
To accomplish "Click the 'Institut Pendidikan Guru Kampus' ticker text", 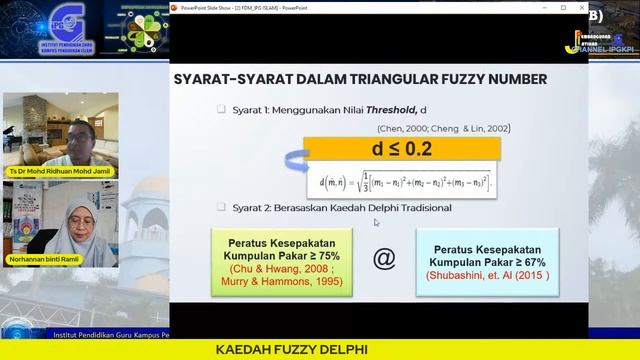I will coord(111,335).
